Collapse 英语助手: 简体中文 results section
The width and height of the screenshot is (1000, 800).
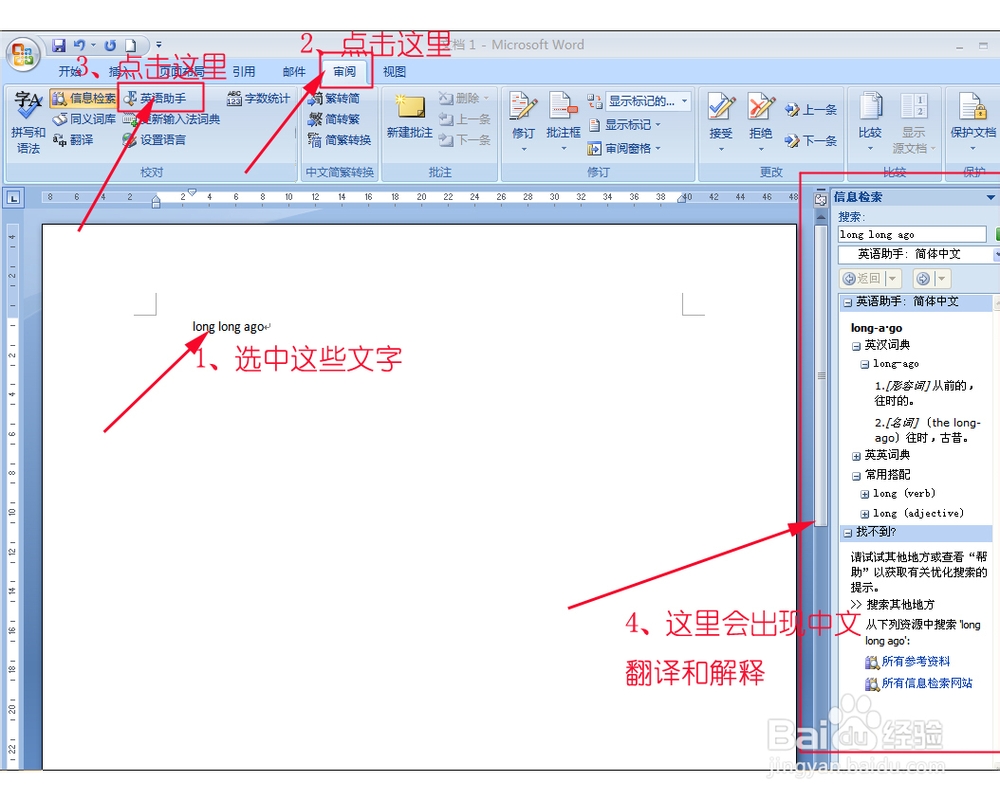[848, 302]
